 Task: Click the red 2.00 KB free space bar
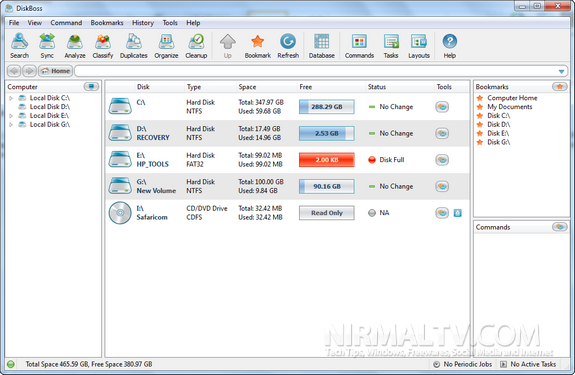point(326,160)
